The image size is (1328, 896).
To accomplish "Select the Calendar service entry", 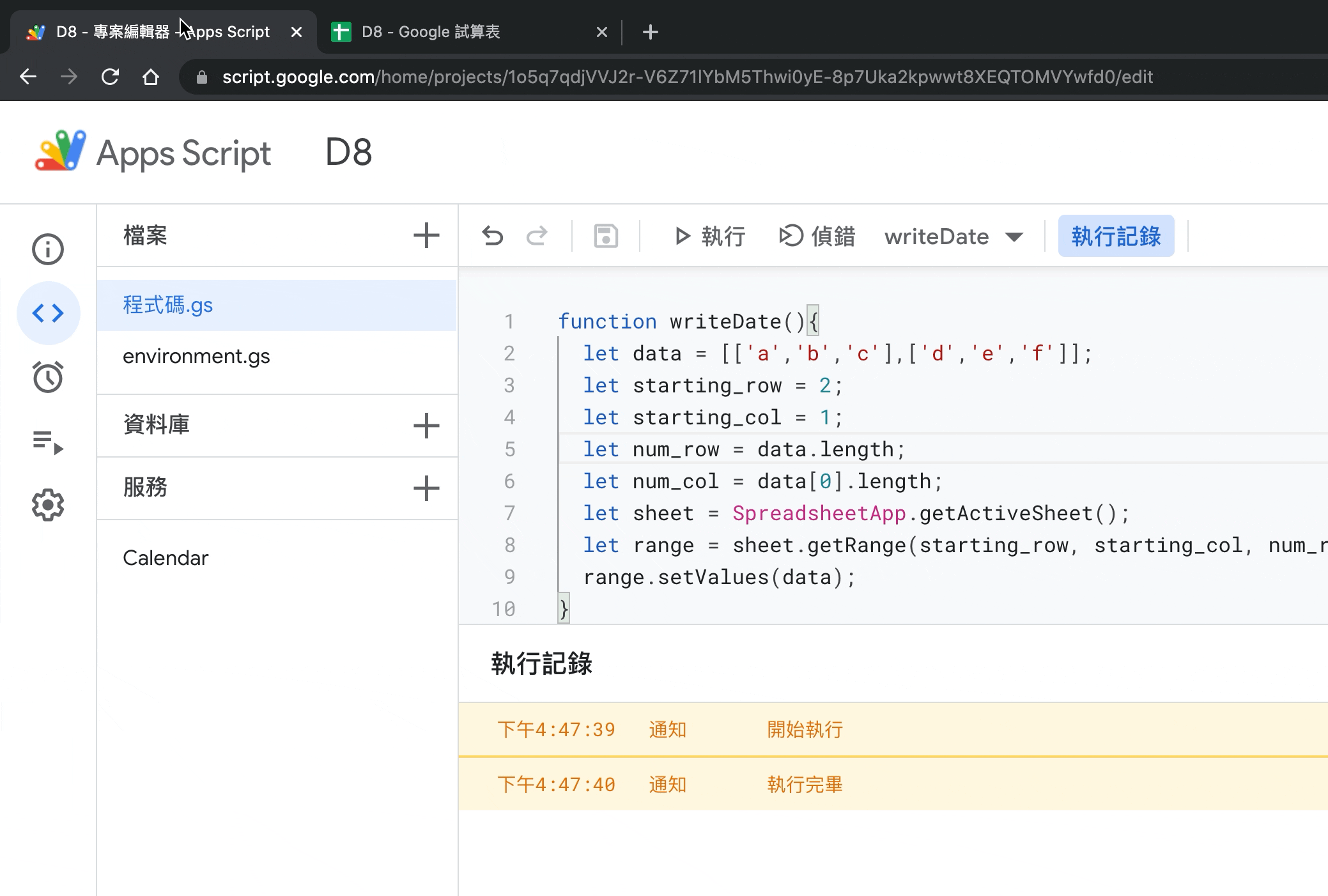I will [x=166, y=558].
